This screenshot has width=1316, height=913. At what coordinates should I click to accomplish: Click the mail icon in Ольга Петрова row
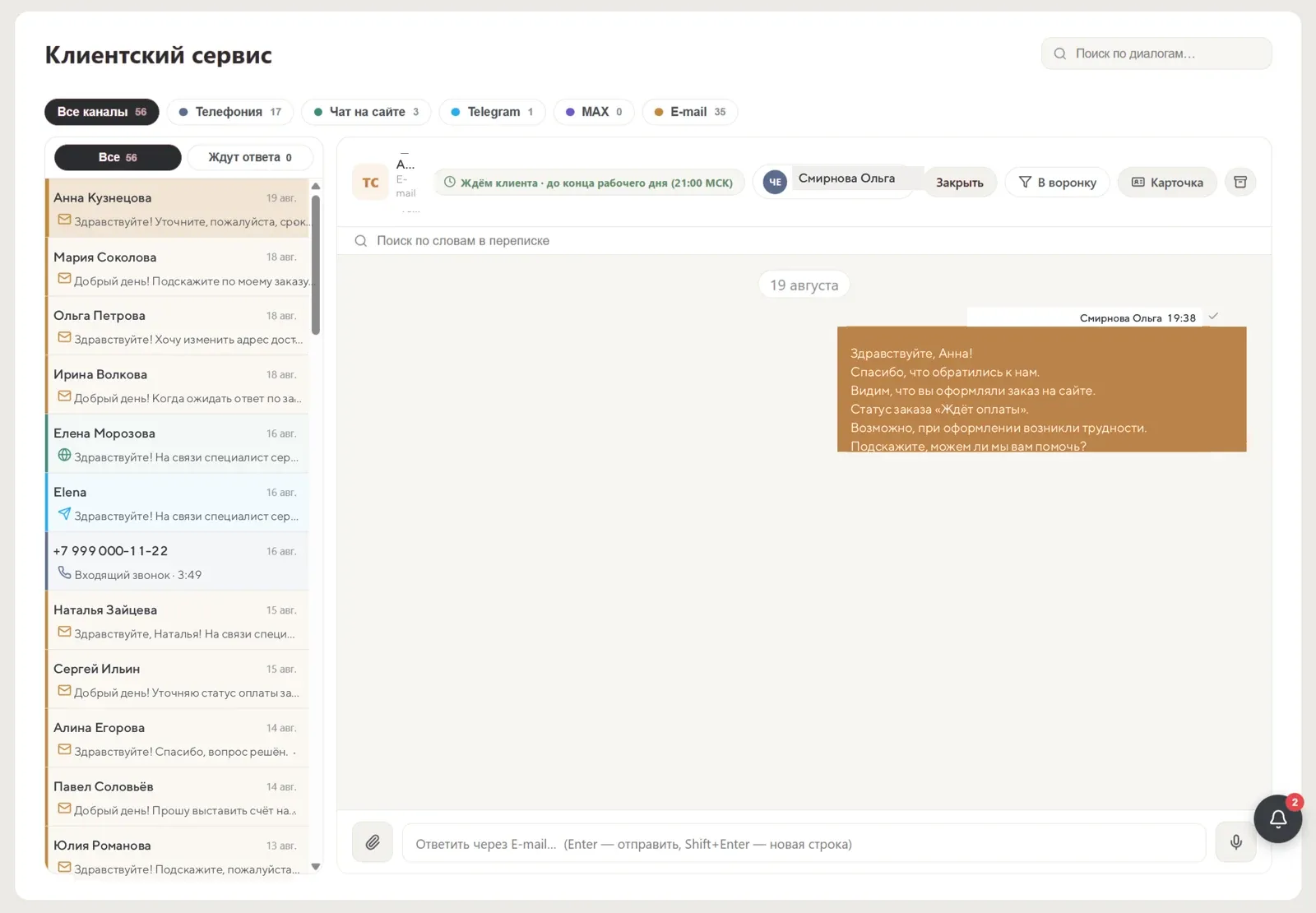click(x=64, y=337)
